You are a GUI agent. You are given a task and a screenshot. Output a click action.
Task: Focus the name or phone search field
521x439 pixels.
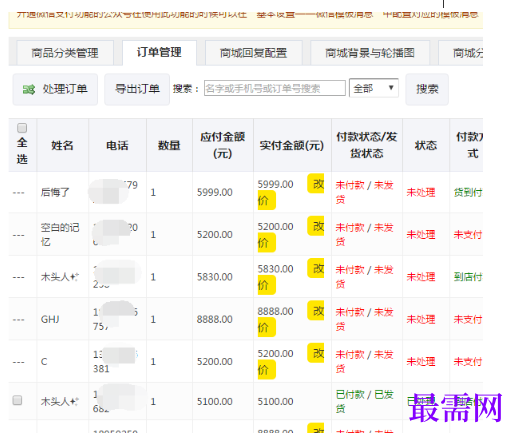tap(275, 88)
